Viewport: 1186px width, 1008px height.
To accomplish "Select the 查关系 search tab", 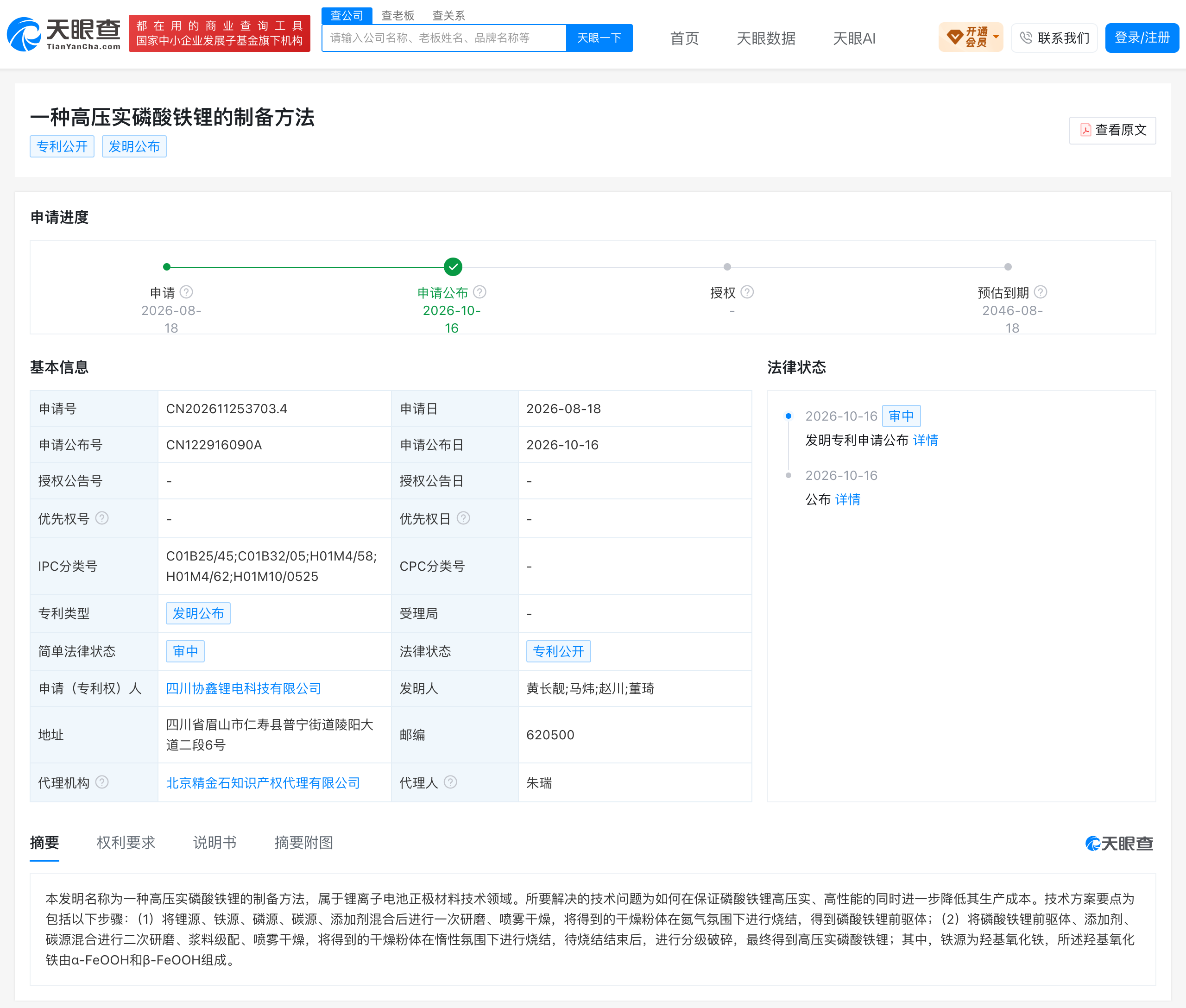I will click(x=448, y=15).
